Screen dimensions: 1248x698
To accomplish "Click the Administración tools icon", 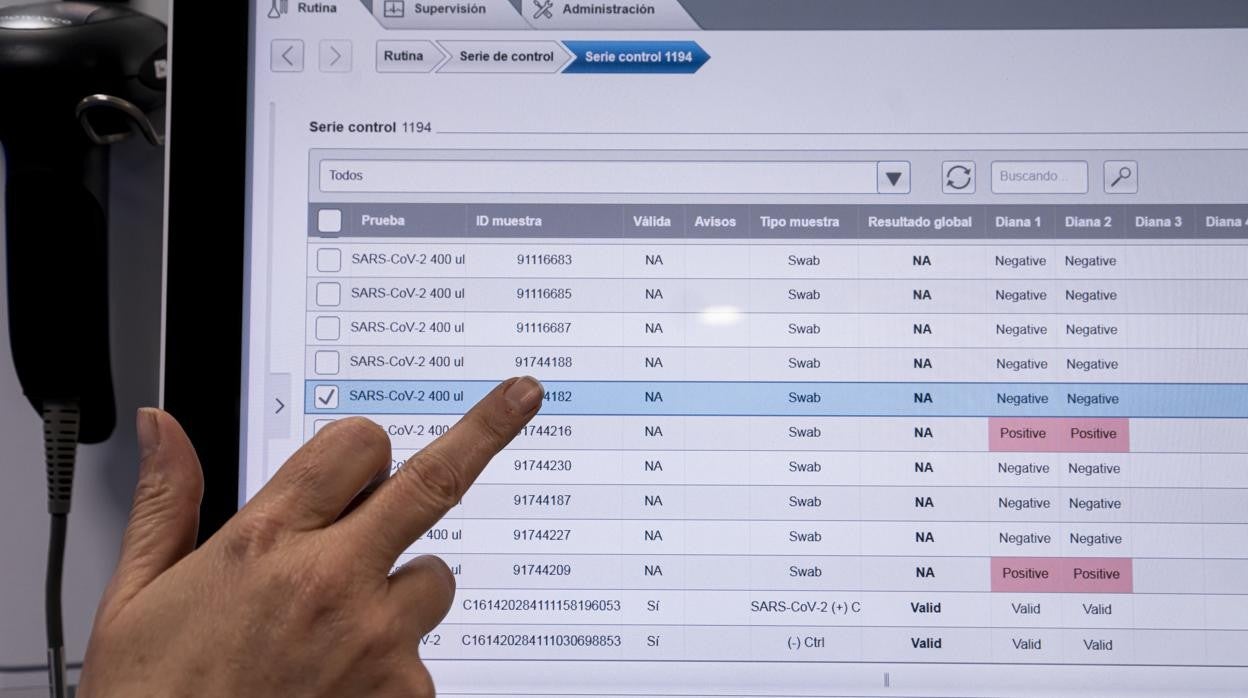I will 543,10.
